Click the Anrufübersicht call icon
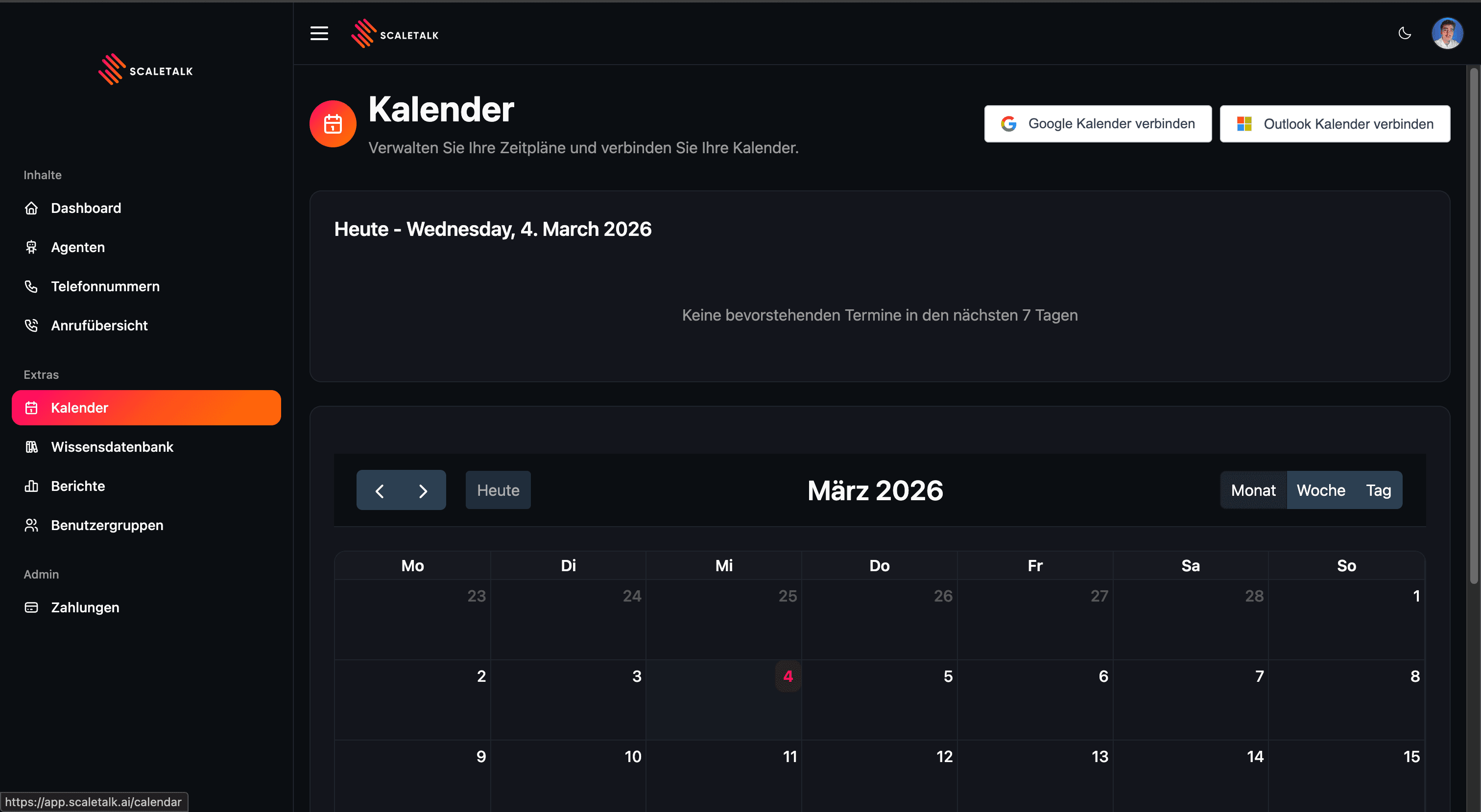The height and width of the screenshot is (812, 1481). 32,325
